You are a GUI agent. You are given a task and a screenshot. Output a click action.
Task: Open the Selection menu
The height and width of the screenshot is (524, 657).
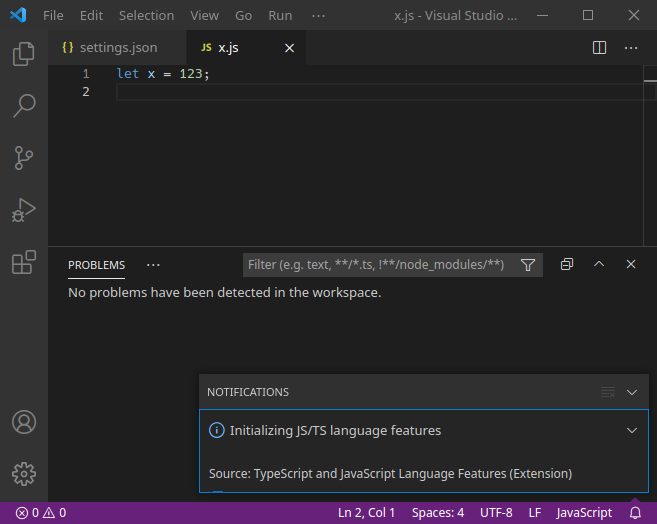(x=146, y=15)
